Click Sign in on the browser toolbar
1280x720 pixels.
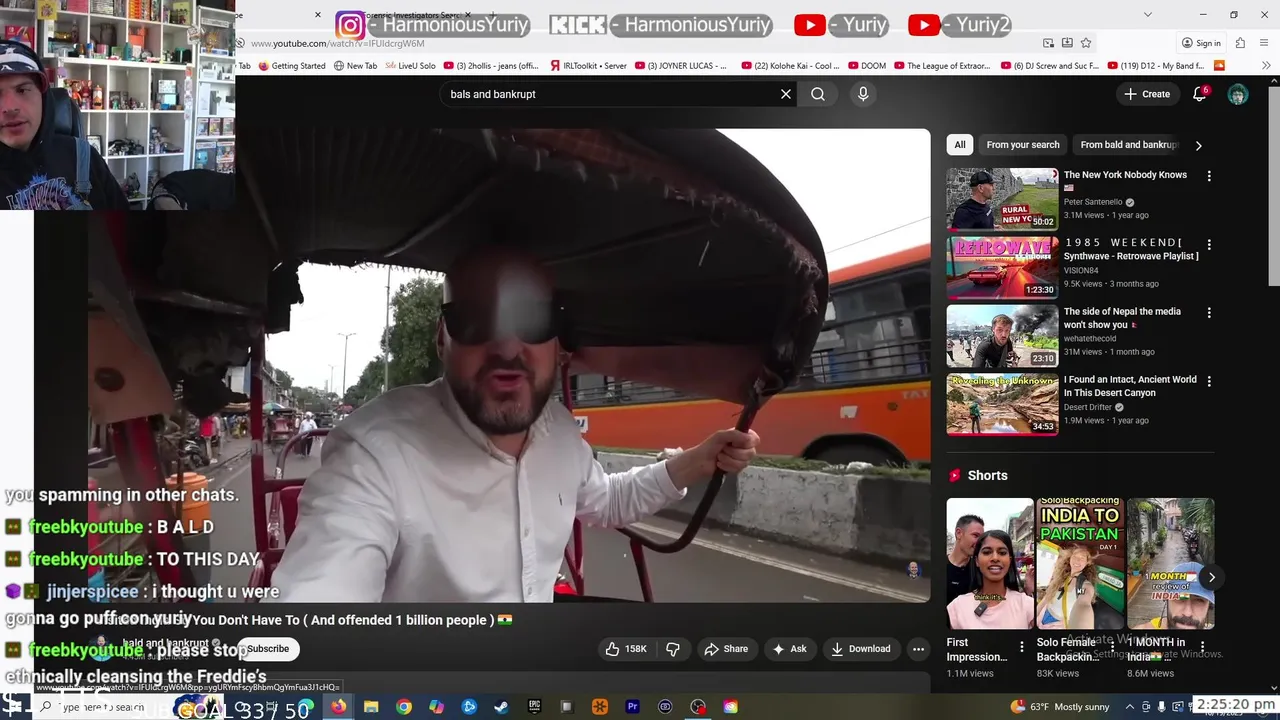[x=1201, y=43]
